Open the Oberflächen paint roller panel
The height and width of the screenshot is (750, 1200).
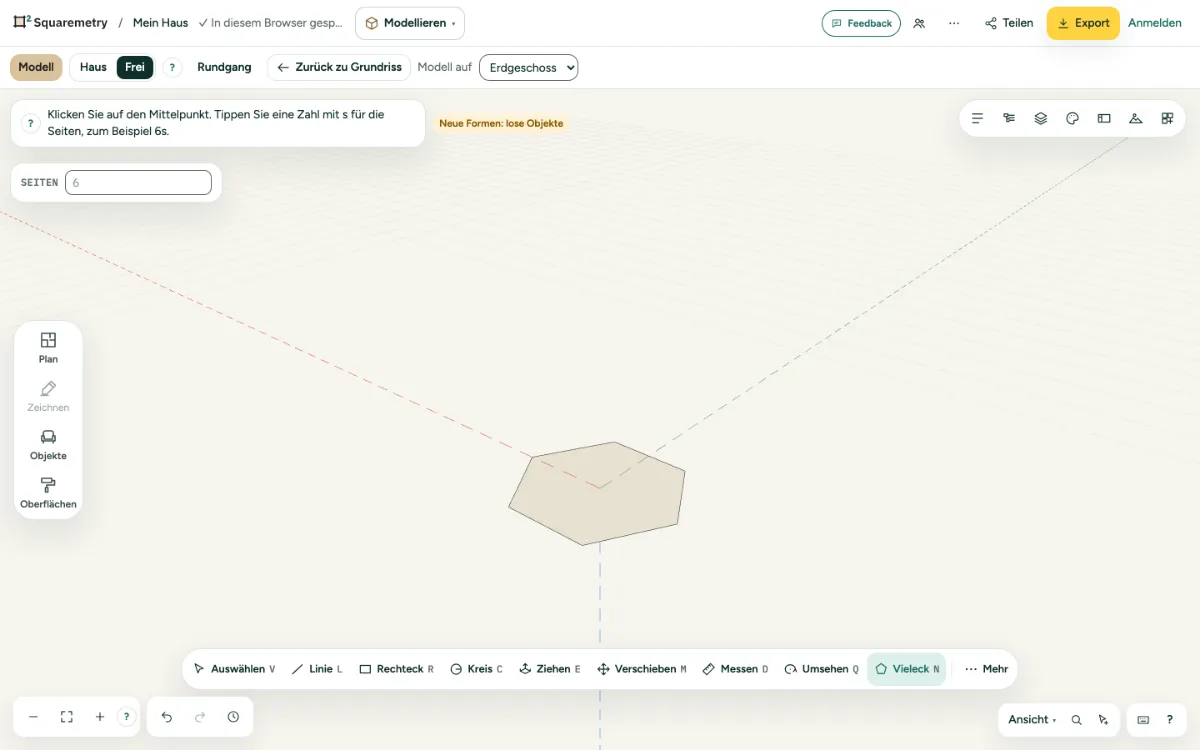48,493
